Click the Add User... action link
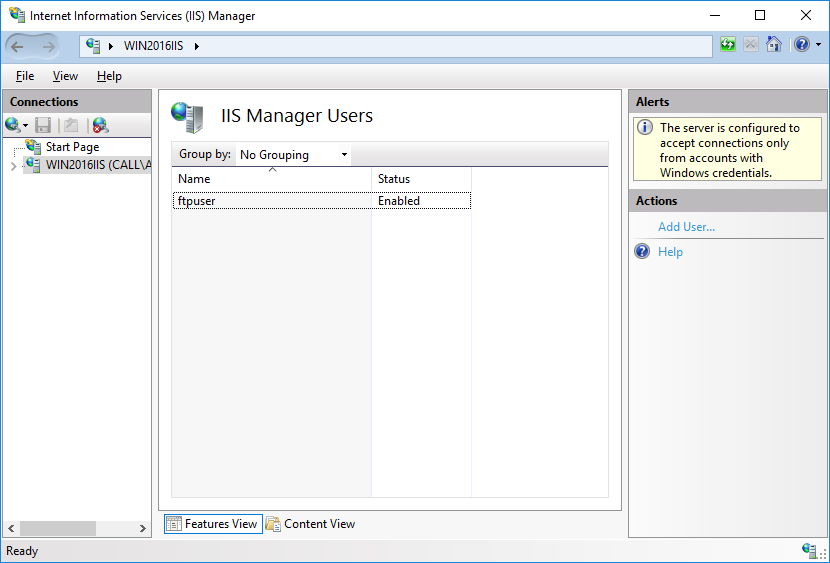 pos(686,227)
